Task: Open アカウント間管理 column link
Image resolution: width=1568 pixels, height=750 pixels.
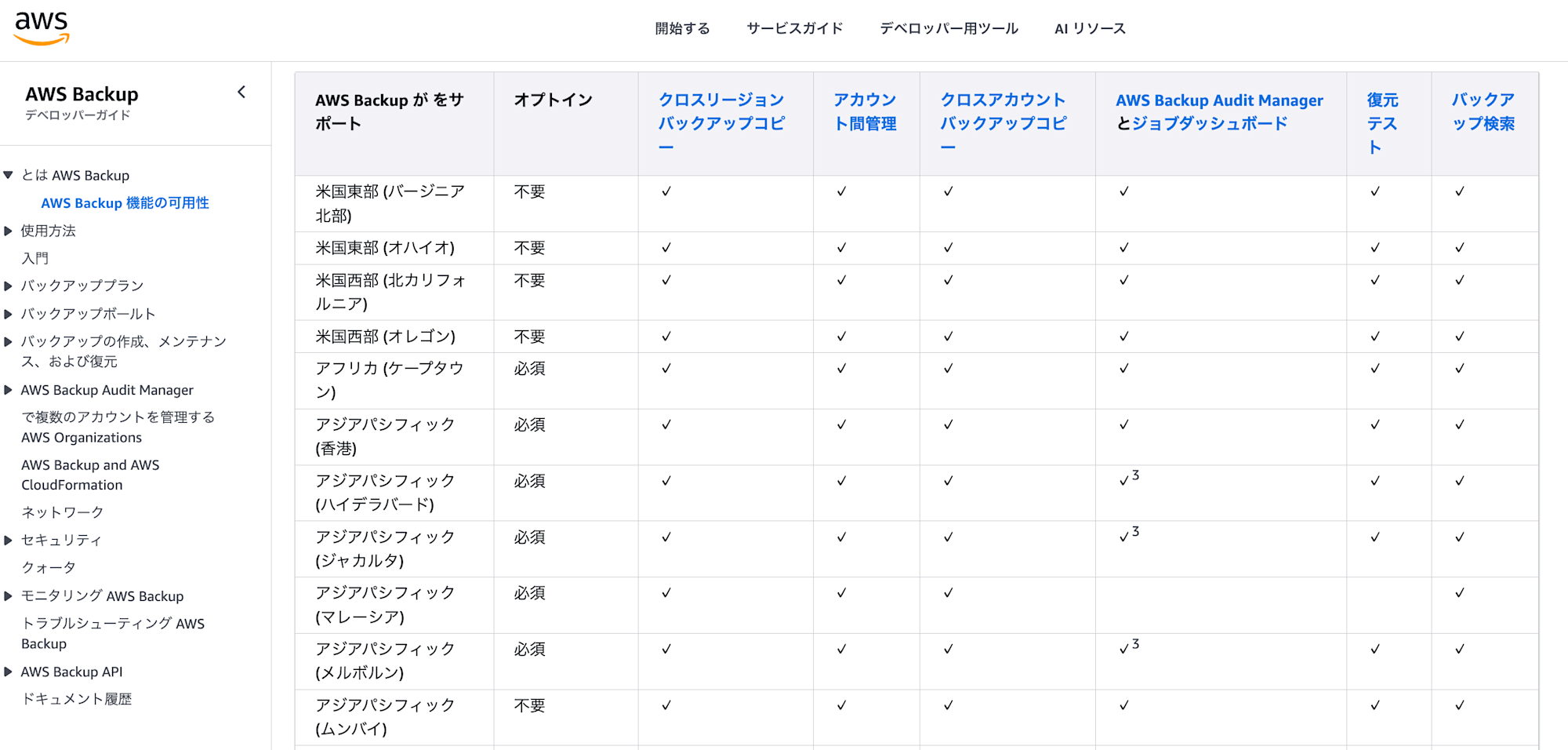Action: [865, 111]
